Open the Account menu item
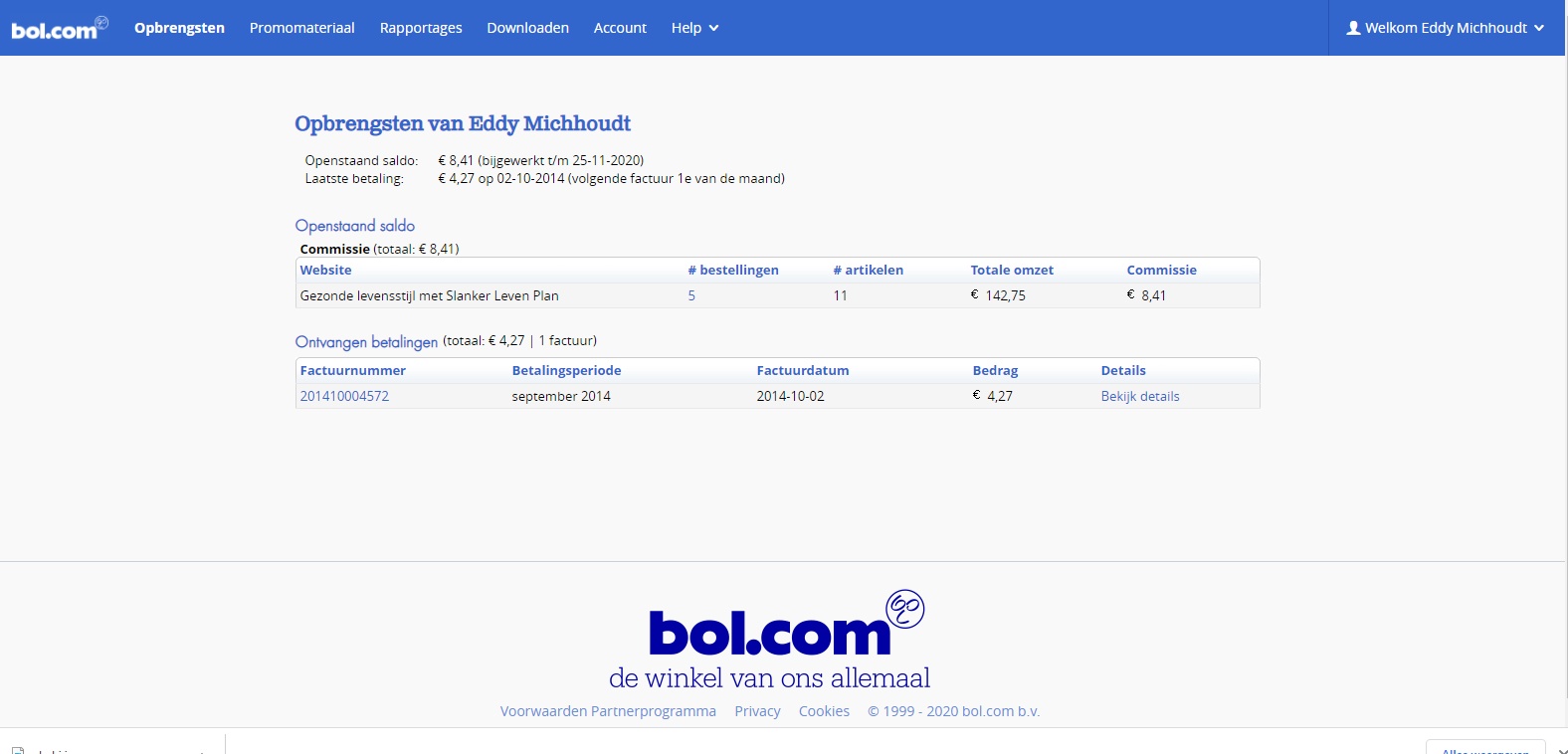 620,28
